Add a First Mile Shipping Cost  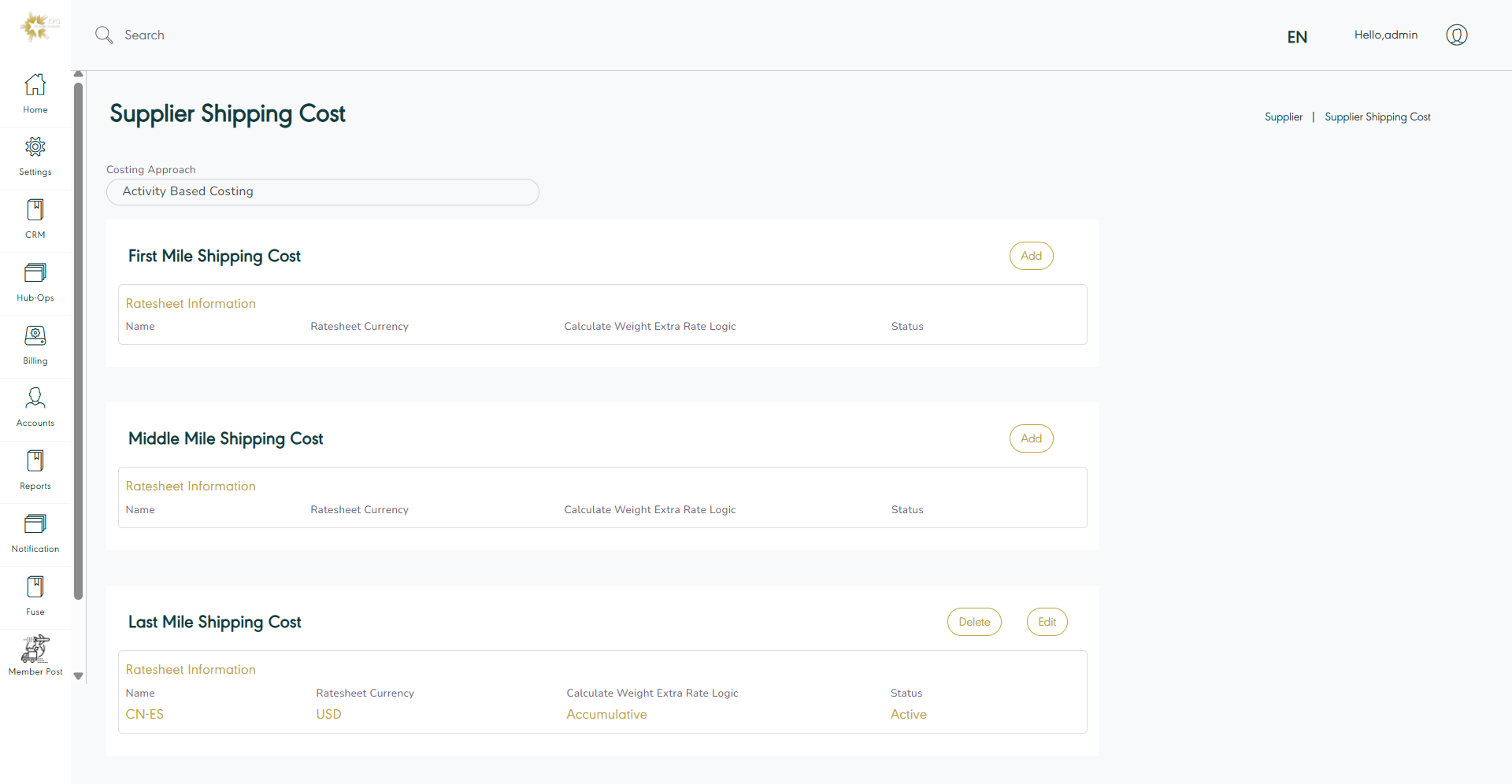click(x=1031, y=256)
